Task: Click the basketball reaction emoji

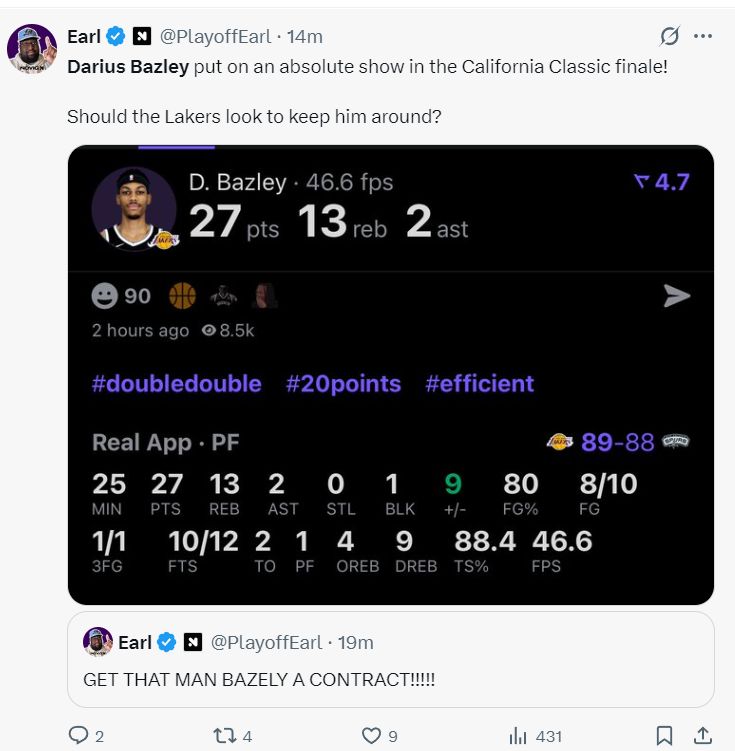Action: pos(182,296)
